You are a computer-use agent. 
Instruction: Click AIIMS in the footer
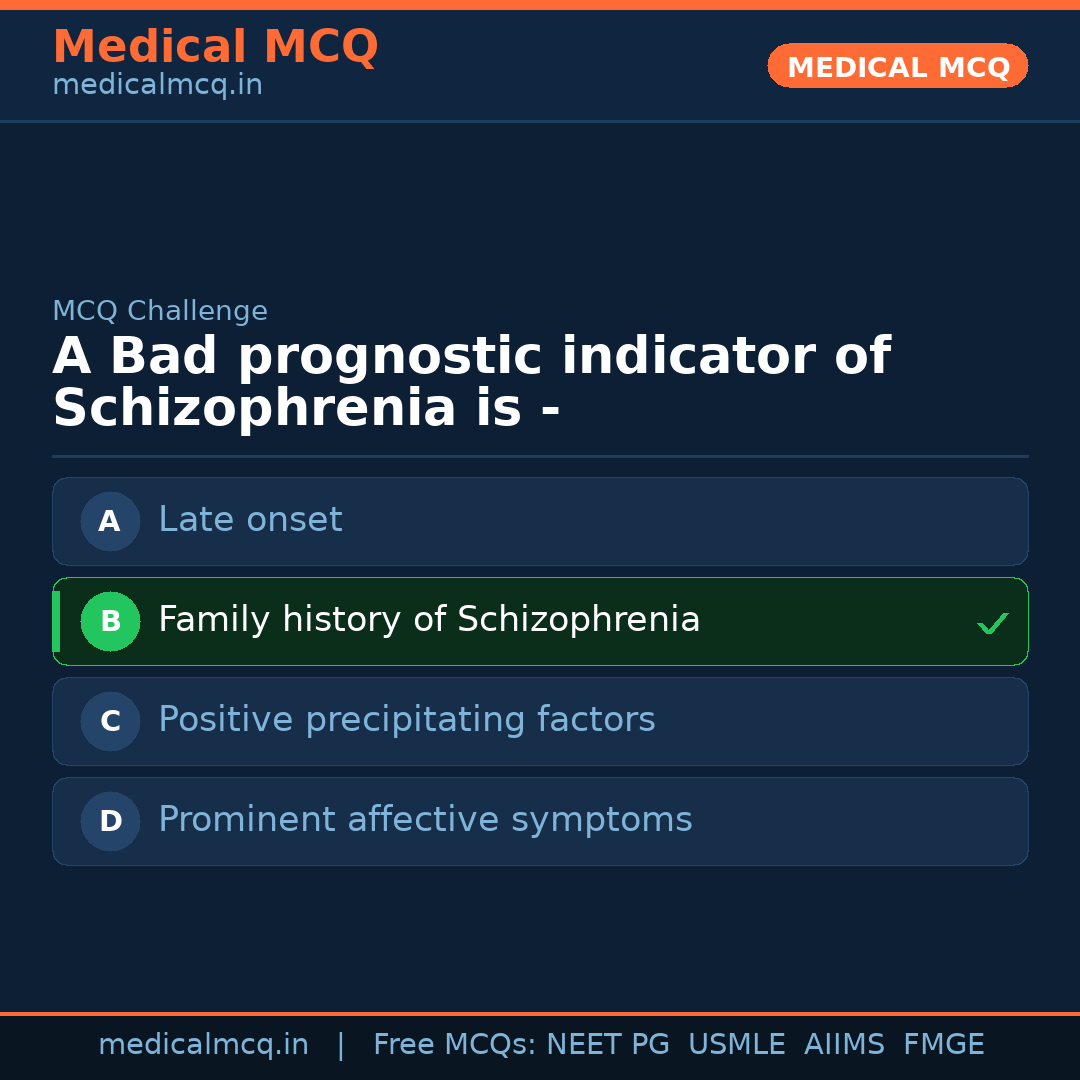pyautogui.click(x=844, y=1045)
